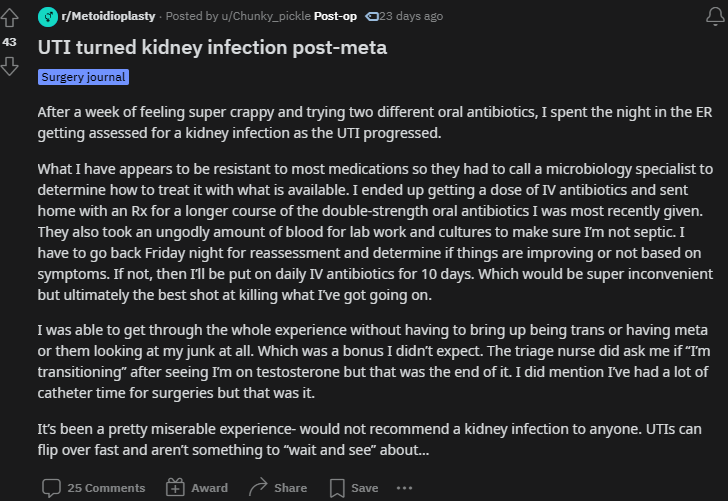This screenshot has height=501, width=728.
Task: Click the 23 days ago timestamp
Action: coord(411,16)
